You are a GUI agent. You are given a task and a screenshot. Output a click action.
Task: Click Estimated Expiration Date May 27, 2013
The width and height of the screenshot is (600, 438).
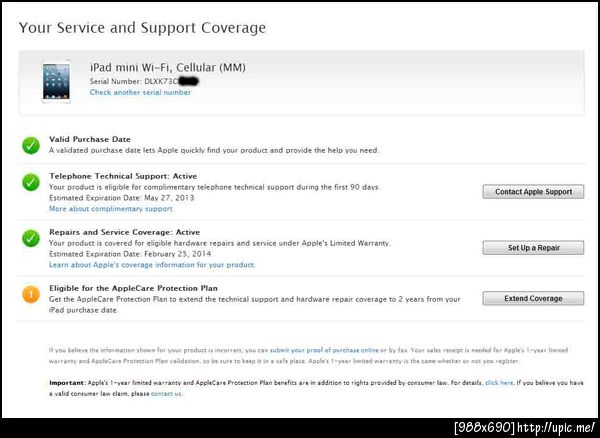[x=122, y=198]
